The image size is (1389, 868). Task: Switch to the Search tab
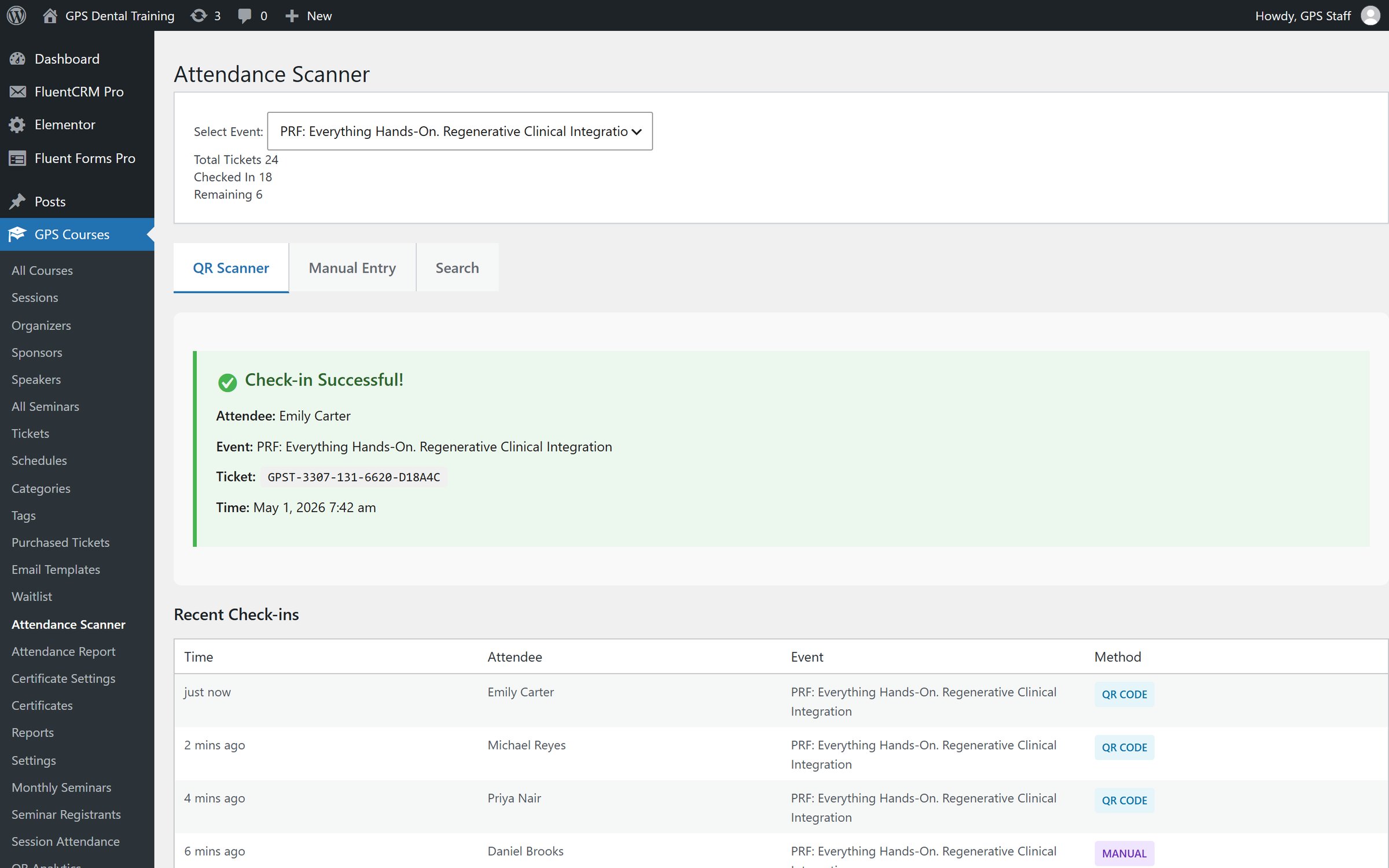457,268
